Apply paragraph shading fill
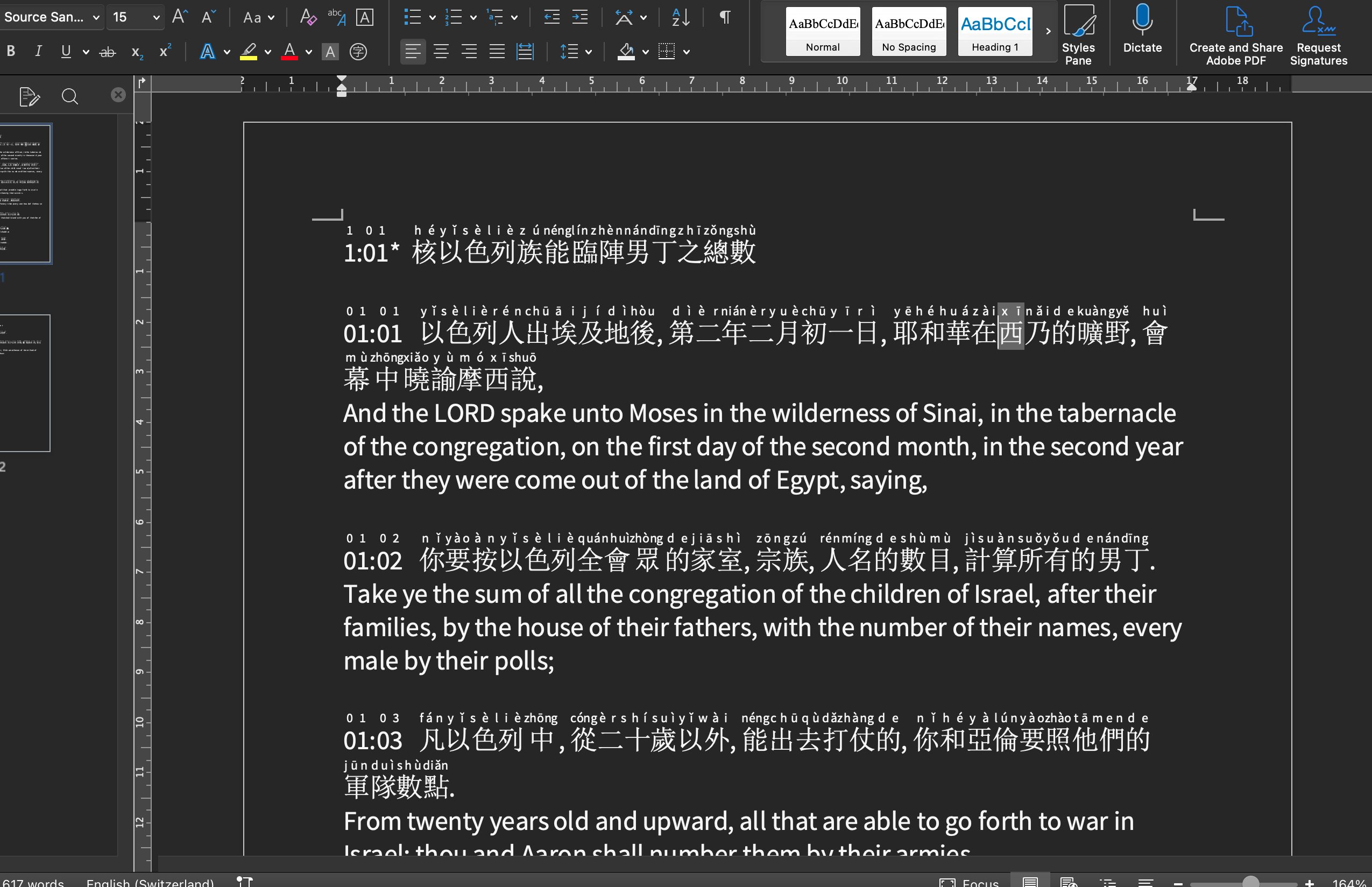 [x=626, y=52]
